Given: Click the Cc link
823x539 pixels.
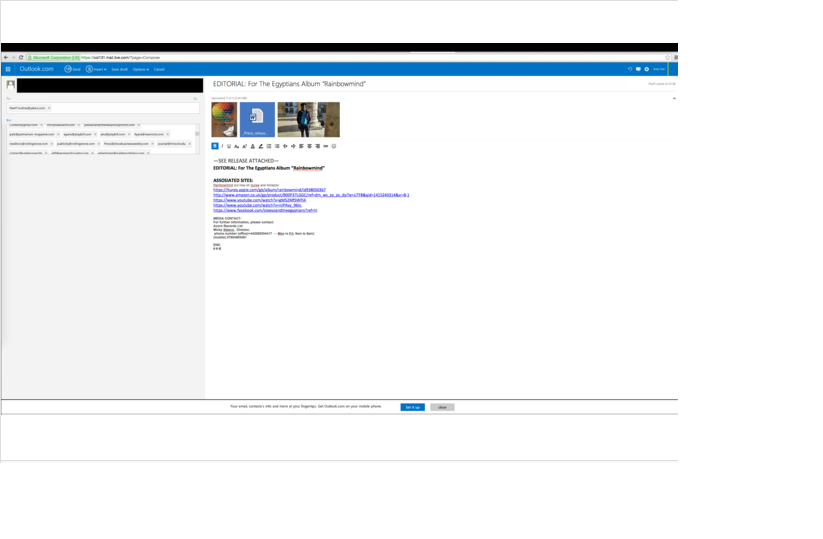Looking at the screenshot, I should (195, 99).
